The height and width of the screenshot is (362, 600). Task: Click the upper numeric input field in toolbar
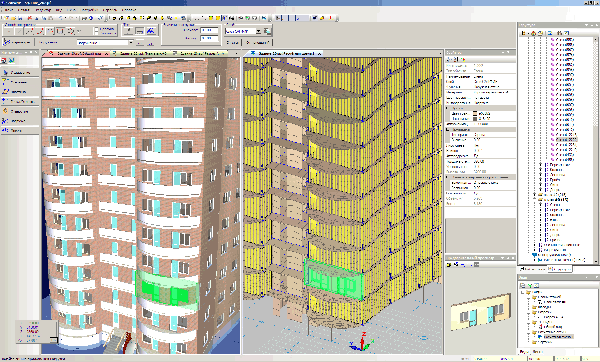(209, 30)
